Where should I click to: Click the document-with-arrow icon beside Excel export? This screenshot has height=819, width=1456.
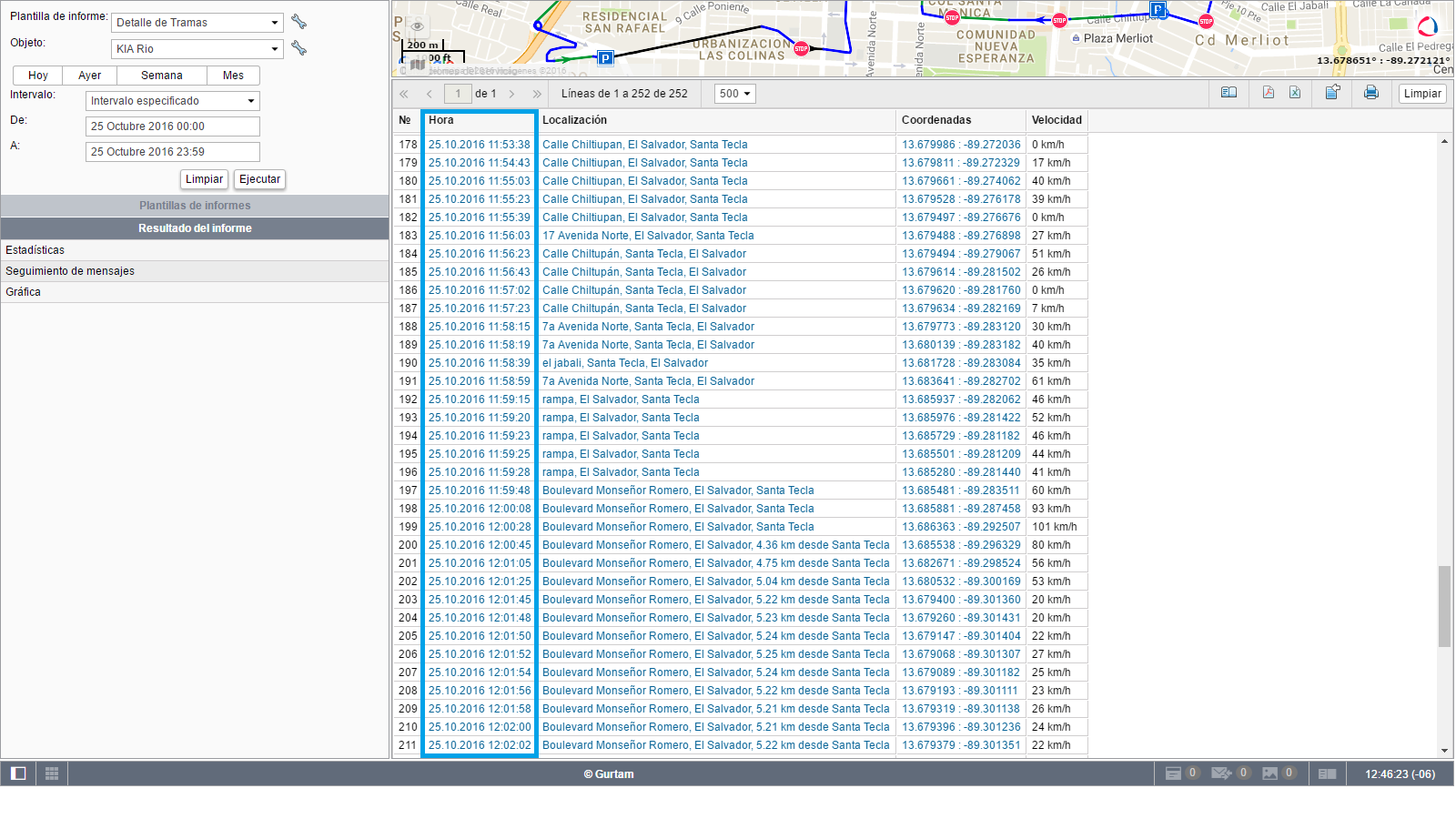(x=1332, y=93)
